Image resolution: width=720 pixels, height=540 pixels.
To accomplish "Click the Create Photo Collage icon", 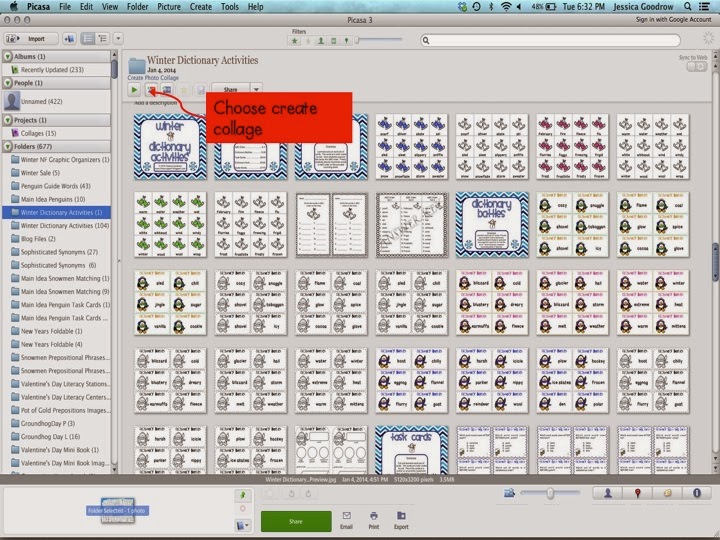I will 151,90.
